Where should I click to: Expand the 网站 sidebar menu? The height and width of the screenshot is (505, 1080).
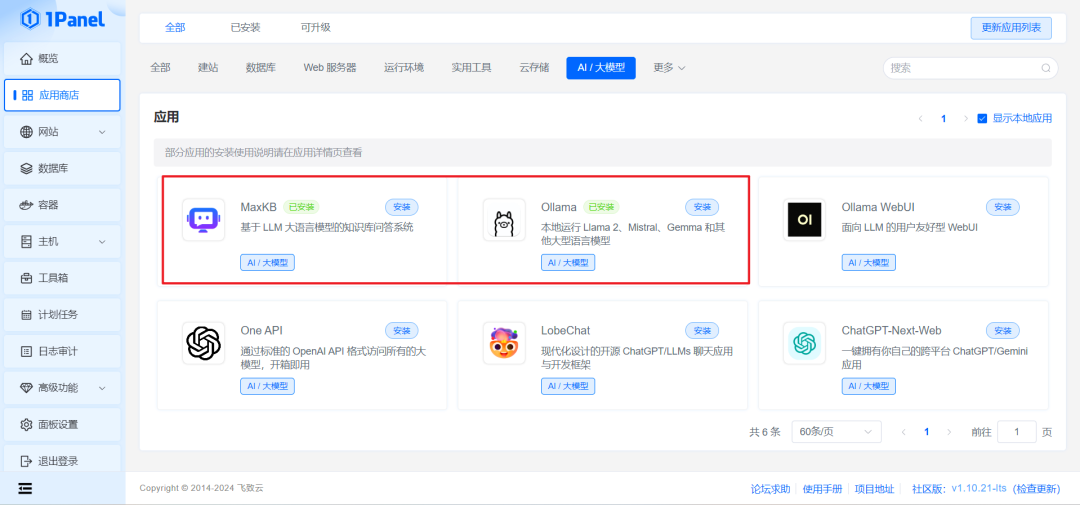click(x=102, y=132)
